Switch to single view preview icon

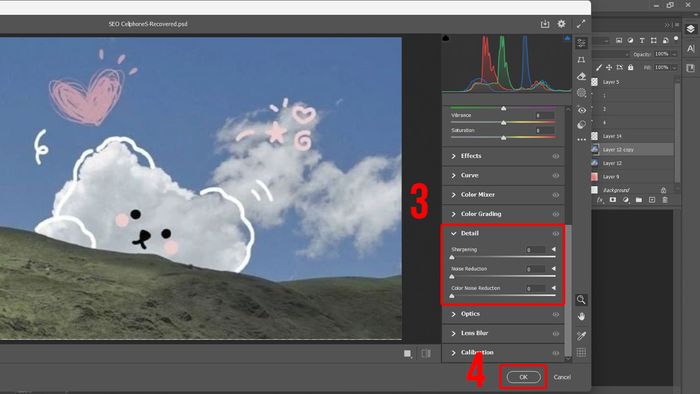tap(408, 353)
